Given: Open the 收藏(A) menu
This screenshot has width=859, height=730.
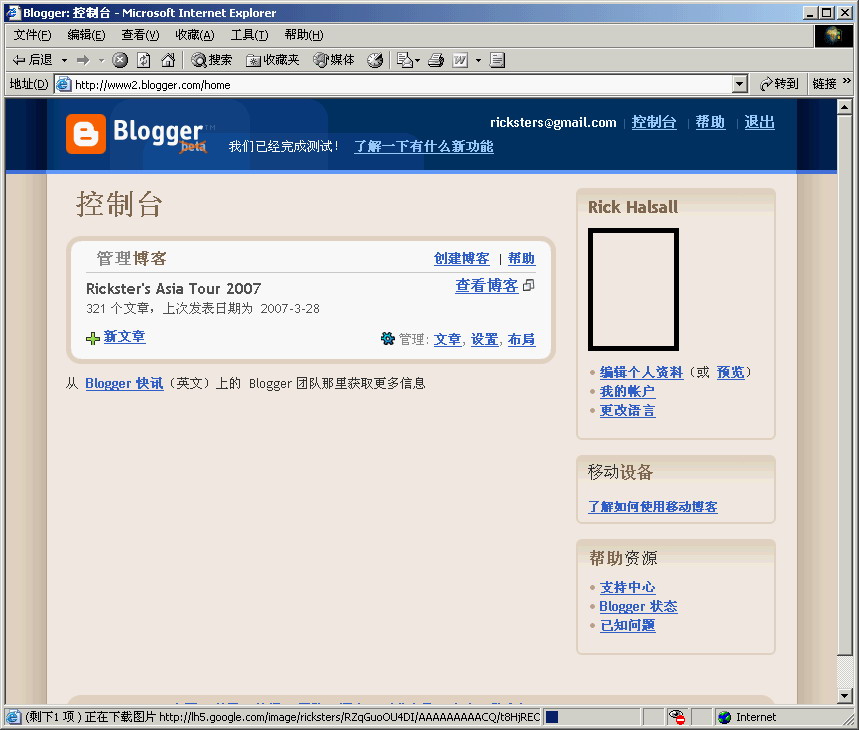Looking at the screenshot, I should point(194,35).
